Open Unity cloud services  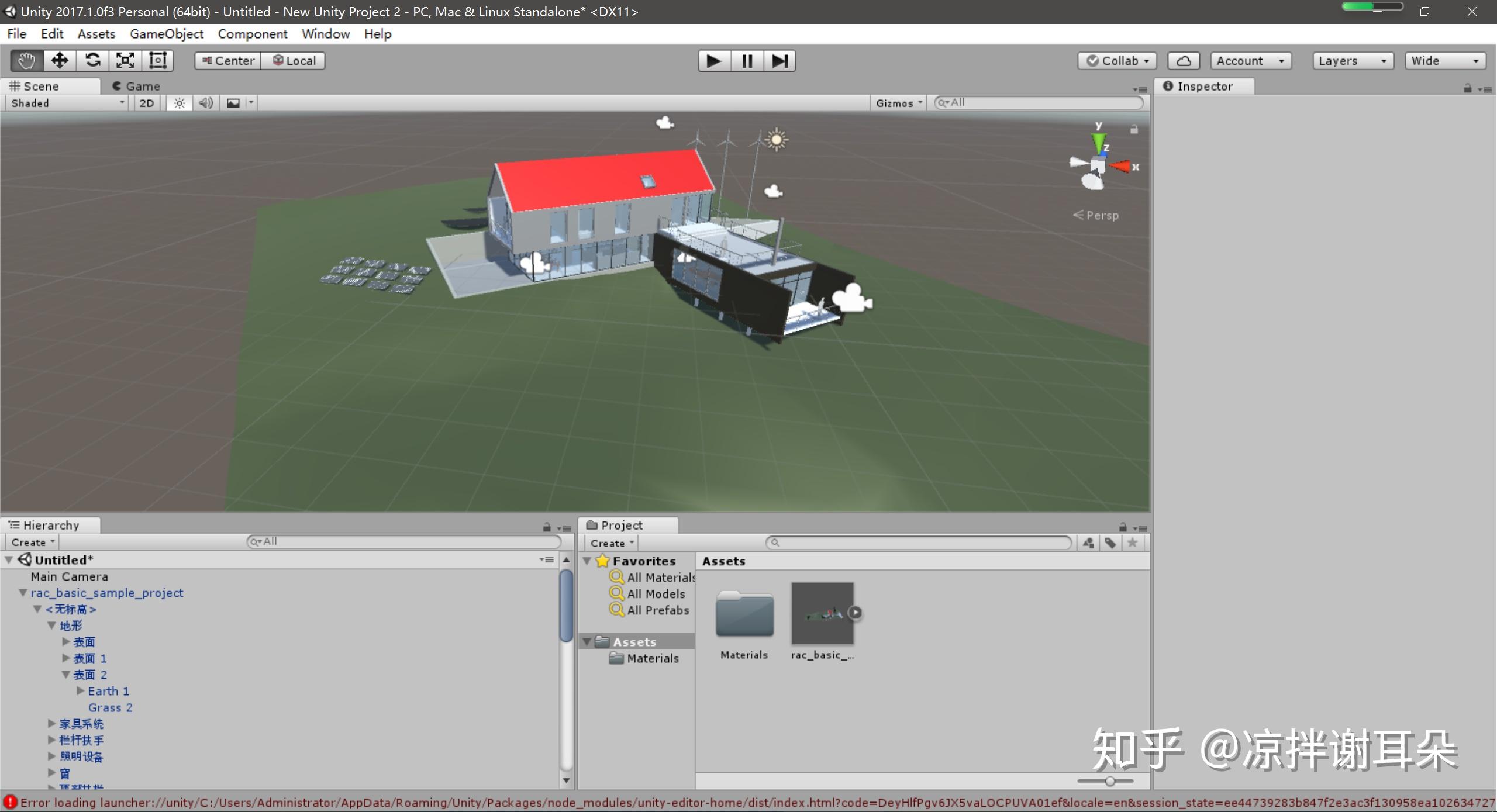(1184, 60)
